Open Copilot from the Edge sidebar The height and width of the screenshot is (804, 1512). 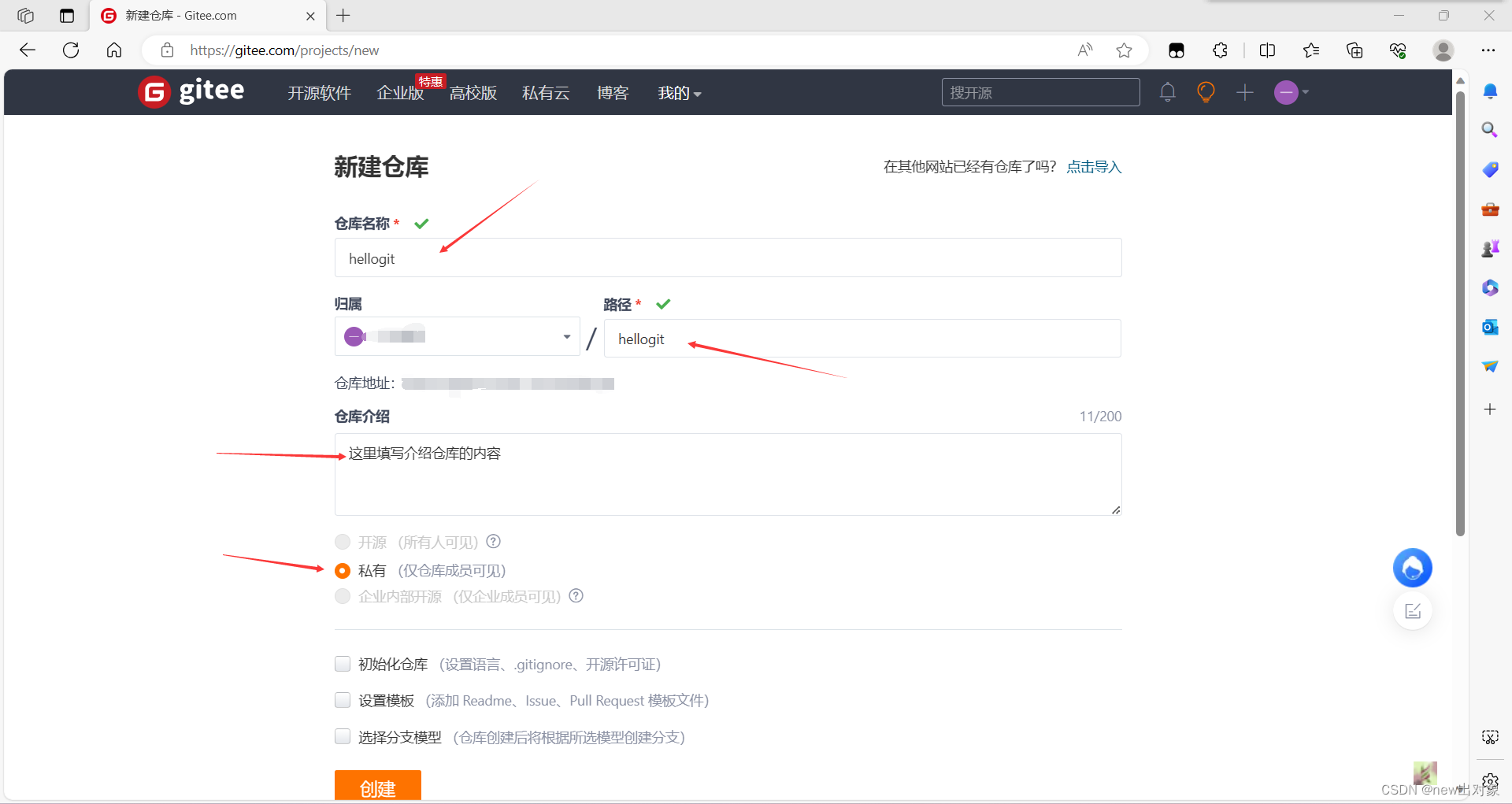(1490, 287)
